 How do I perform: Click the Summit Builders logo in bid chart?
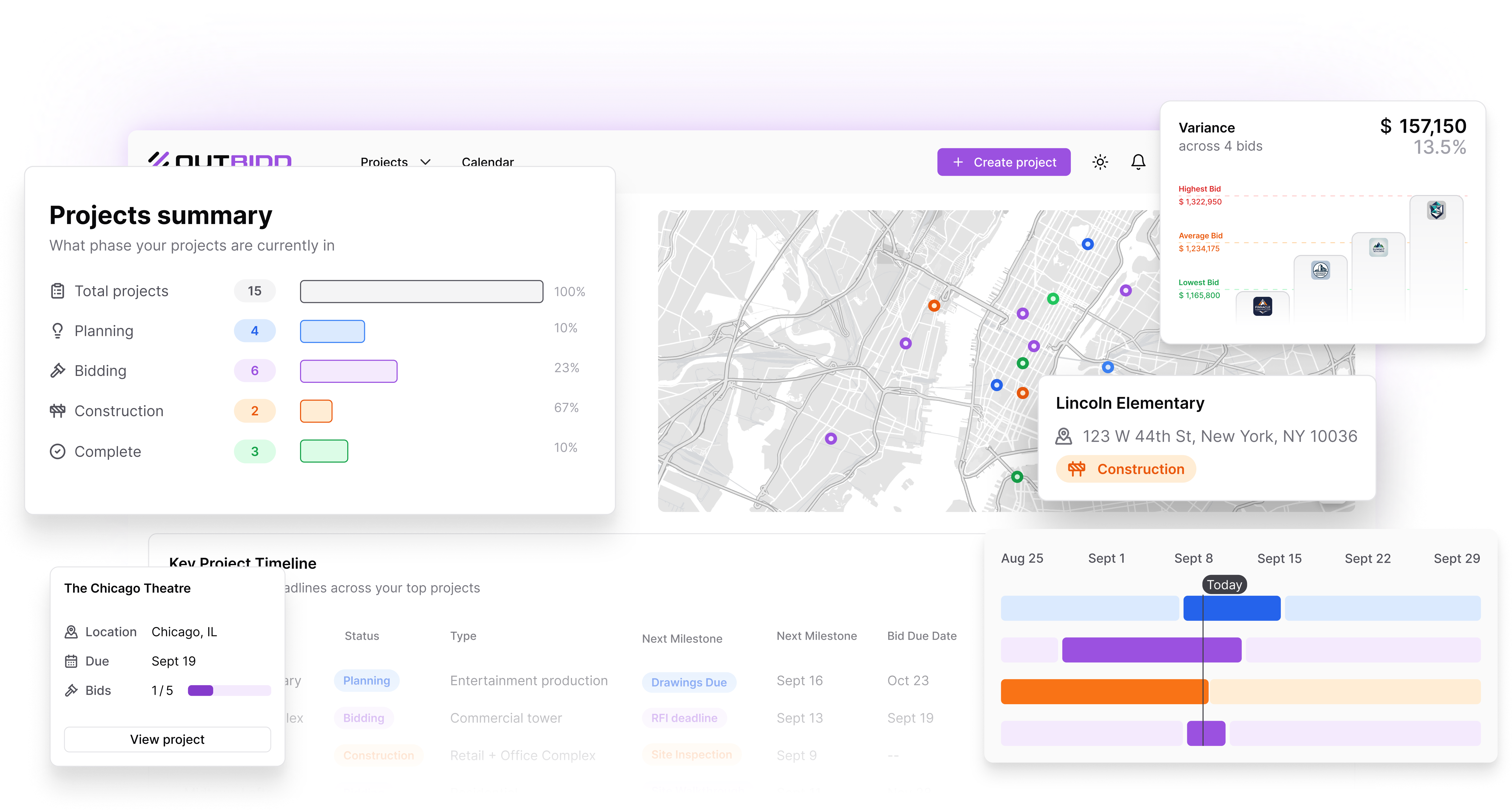point(1378,247)
